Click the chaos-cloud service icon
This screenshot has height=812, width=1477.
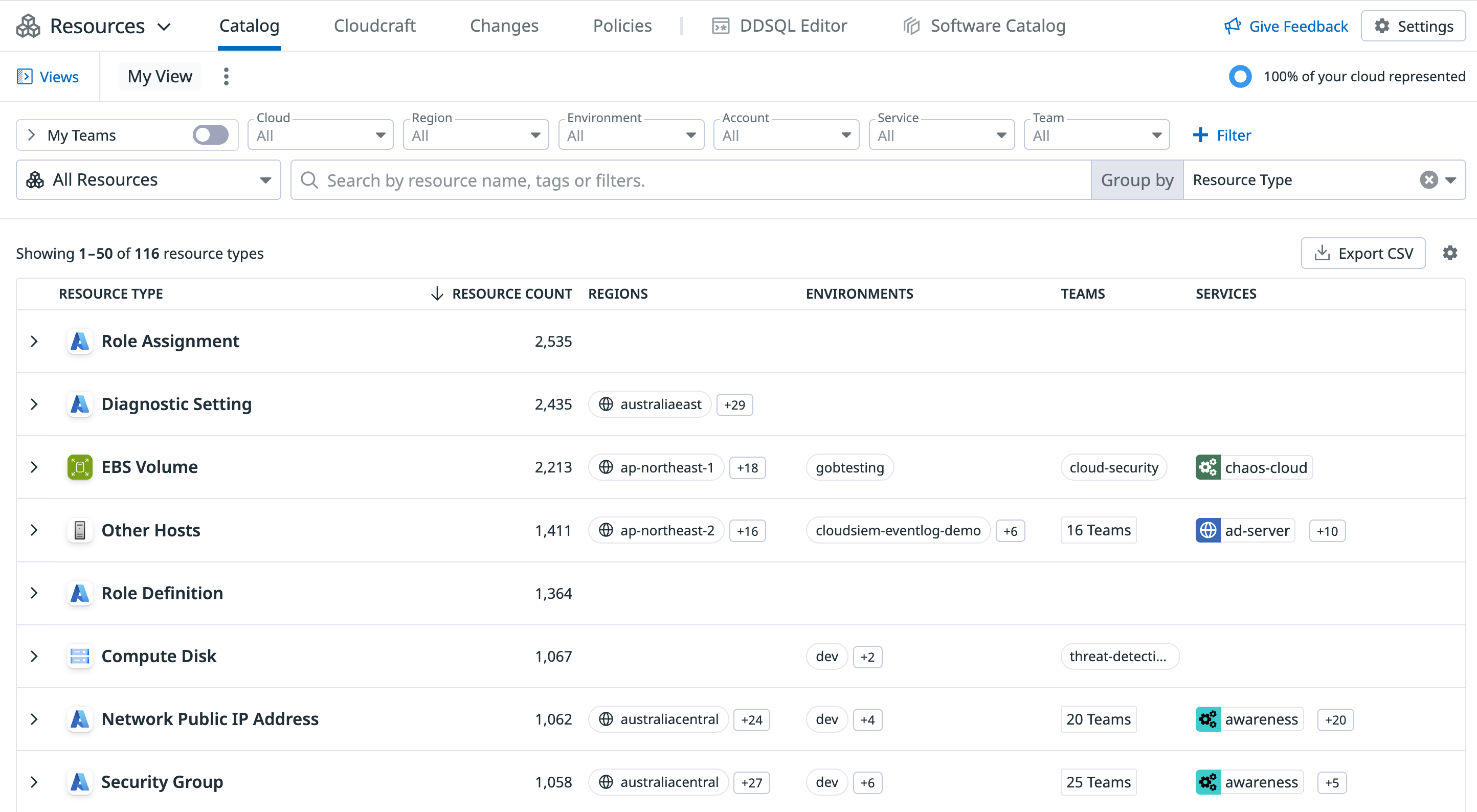pos(1207,467)
